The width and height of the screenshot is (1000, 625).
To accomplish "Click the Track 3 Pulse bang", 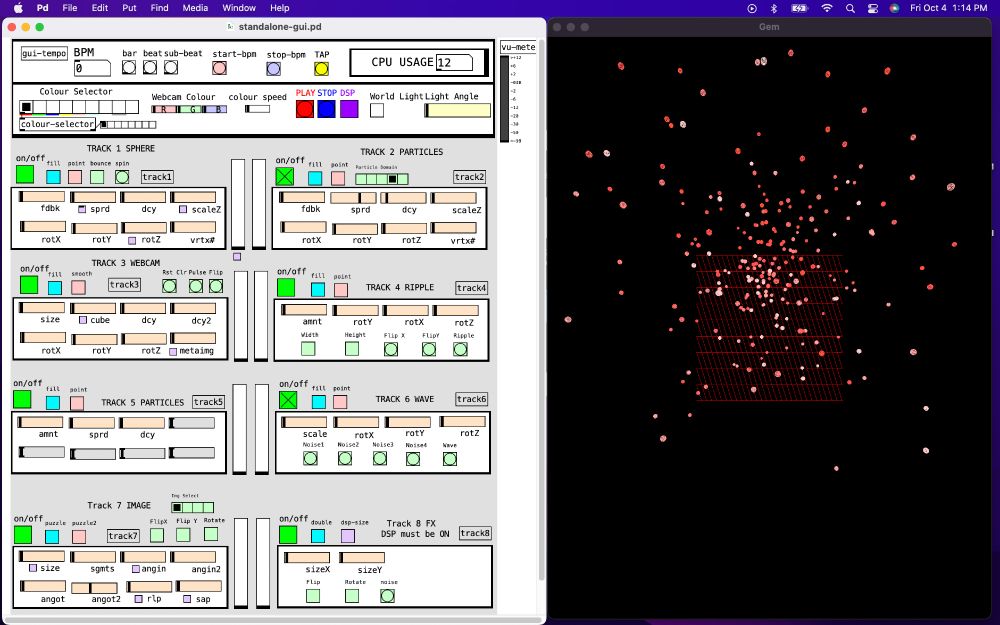I will click(x=196, y=286).
